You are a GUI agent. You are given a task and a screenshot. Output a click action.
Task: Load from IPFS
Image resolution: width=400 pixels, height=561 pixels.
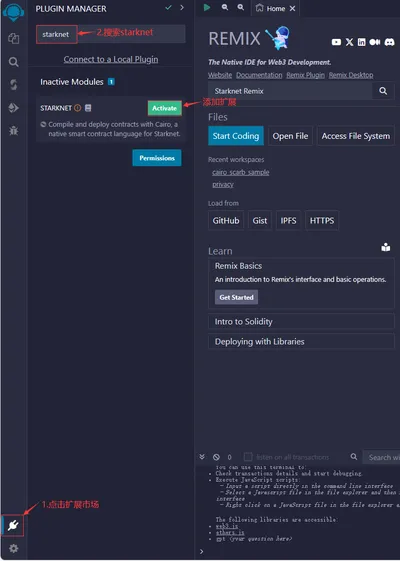[288, 220]
